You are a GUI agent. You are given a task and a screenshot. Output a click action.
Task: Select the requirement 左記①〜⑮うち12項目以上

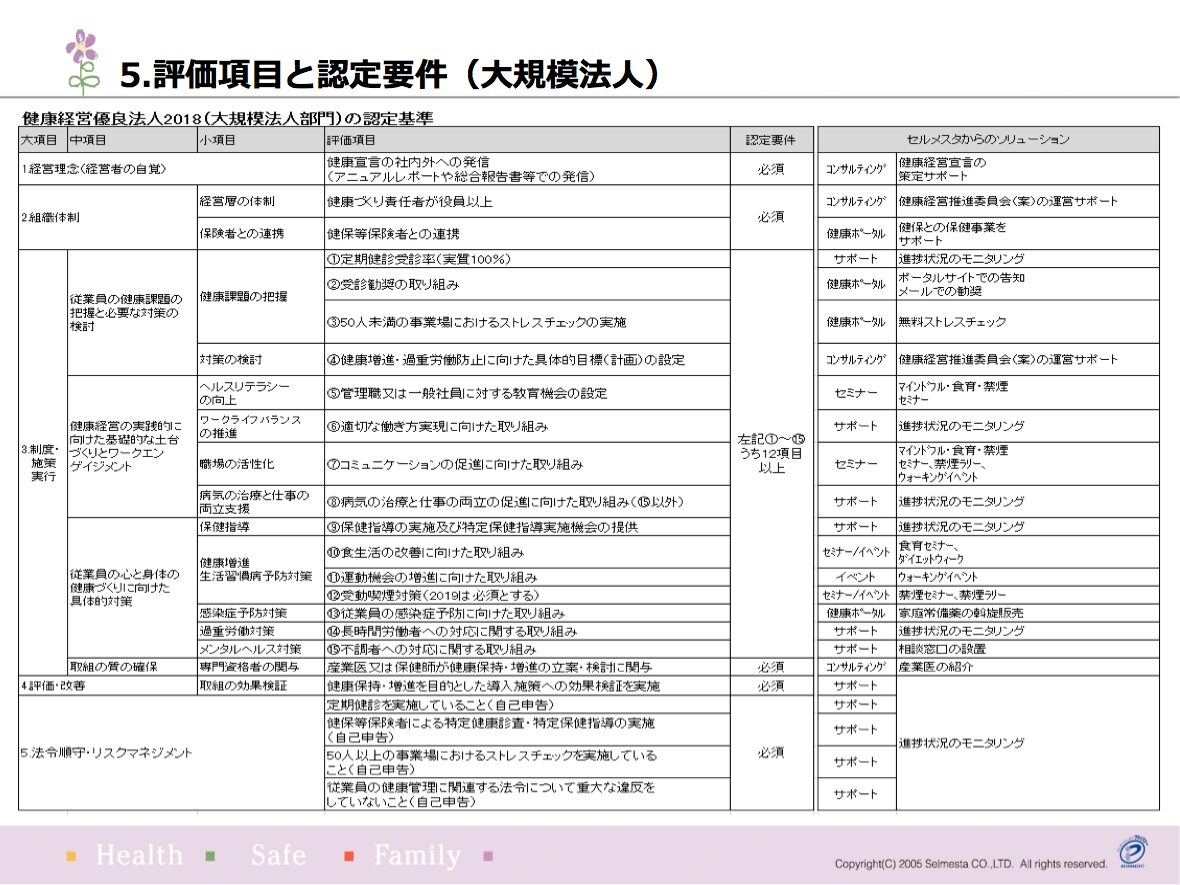771,454
